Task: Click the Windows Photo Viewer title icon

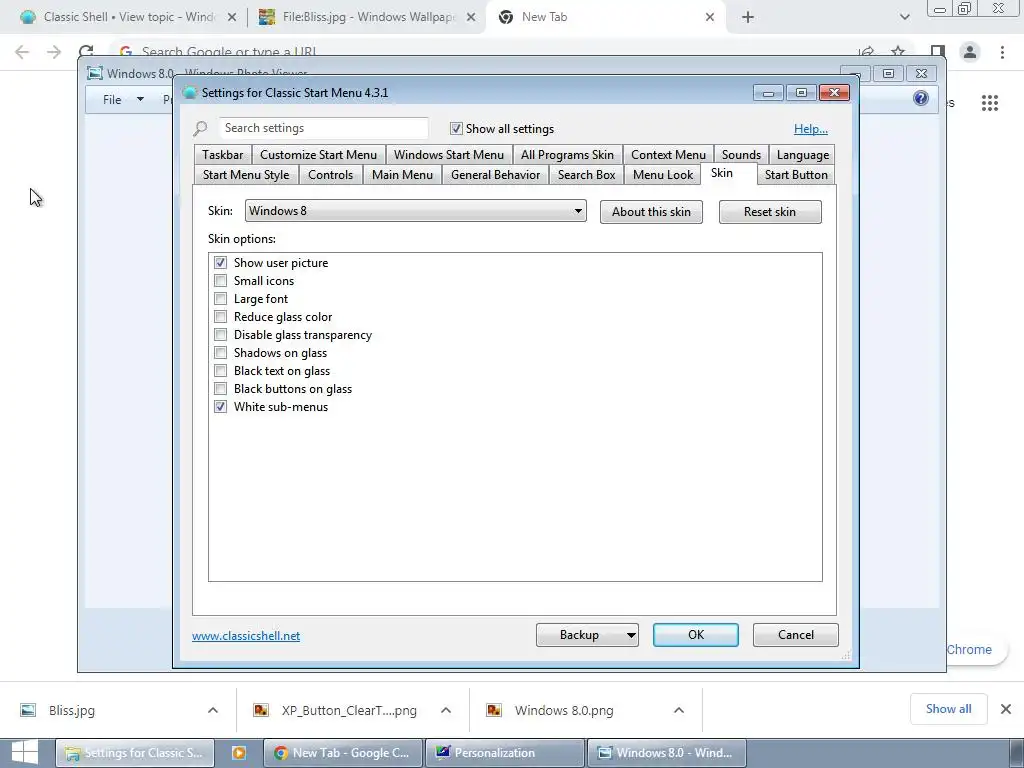Action: point(95,73)
